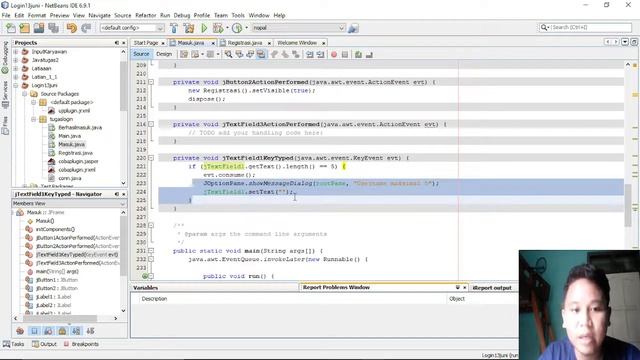Click the Projects panel vertical scrollbar
640x360 pixels.
click(x=123, y=85)
